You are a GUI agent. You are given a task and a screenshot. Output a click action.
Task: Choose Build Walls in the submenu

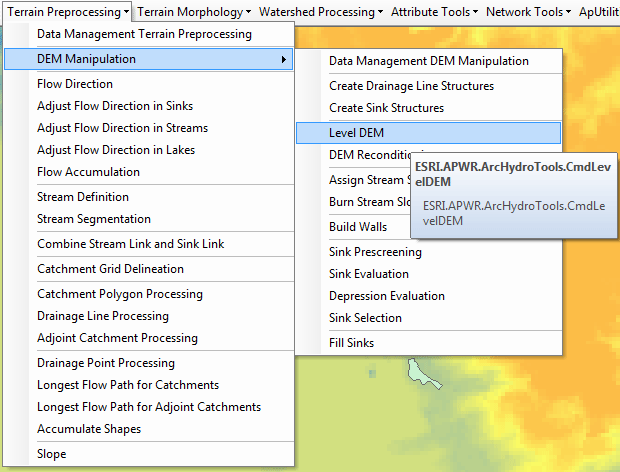[x=358, y=227]
